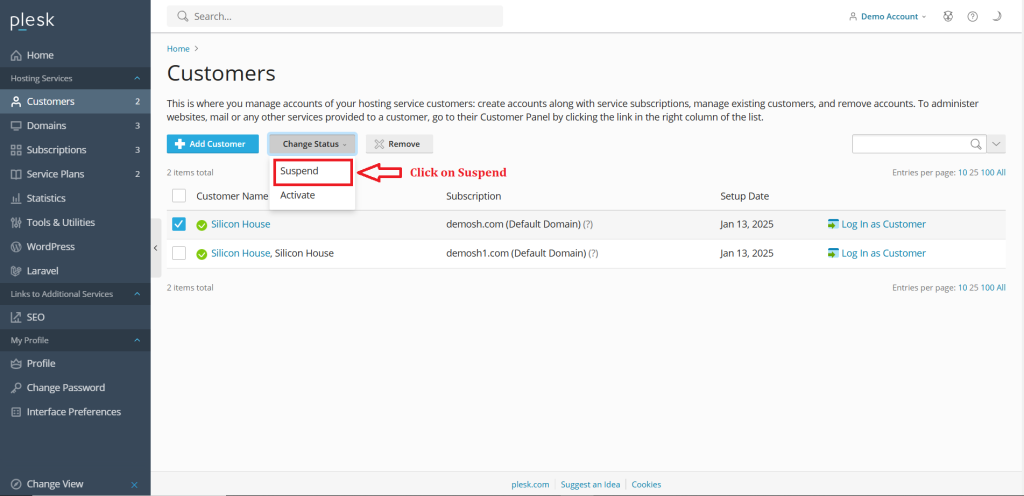Open the Change Status dropdown
The width and height of the screenshot is (1024, 496).
tap(312, 144)
